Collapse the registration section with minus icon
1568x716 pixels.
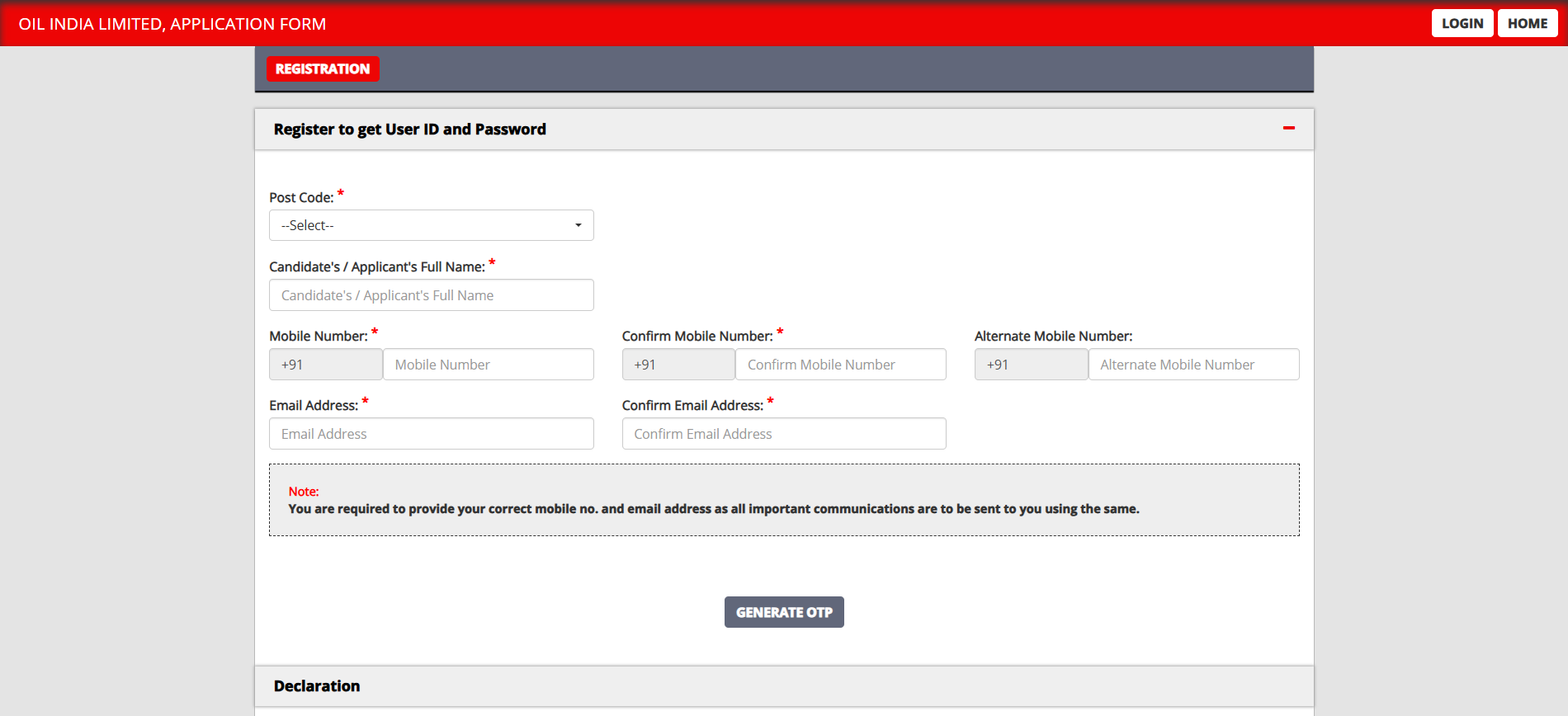[1288, 129]
